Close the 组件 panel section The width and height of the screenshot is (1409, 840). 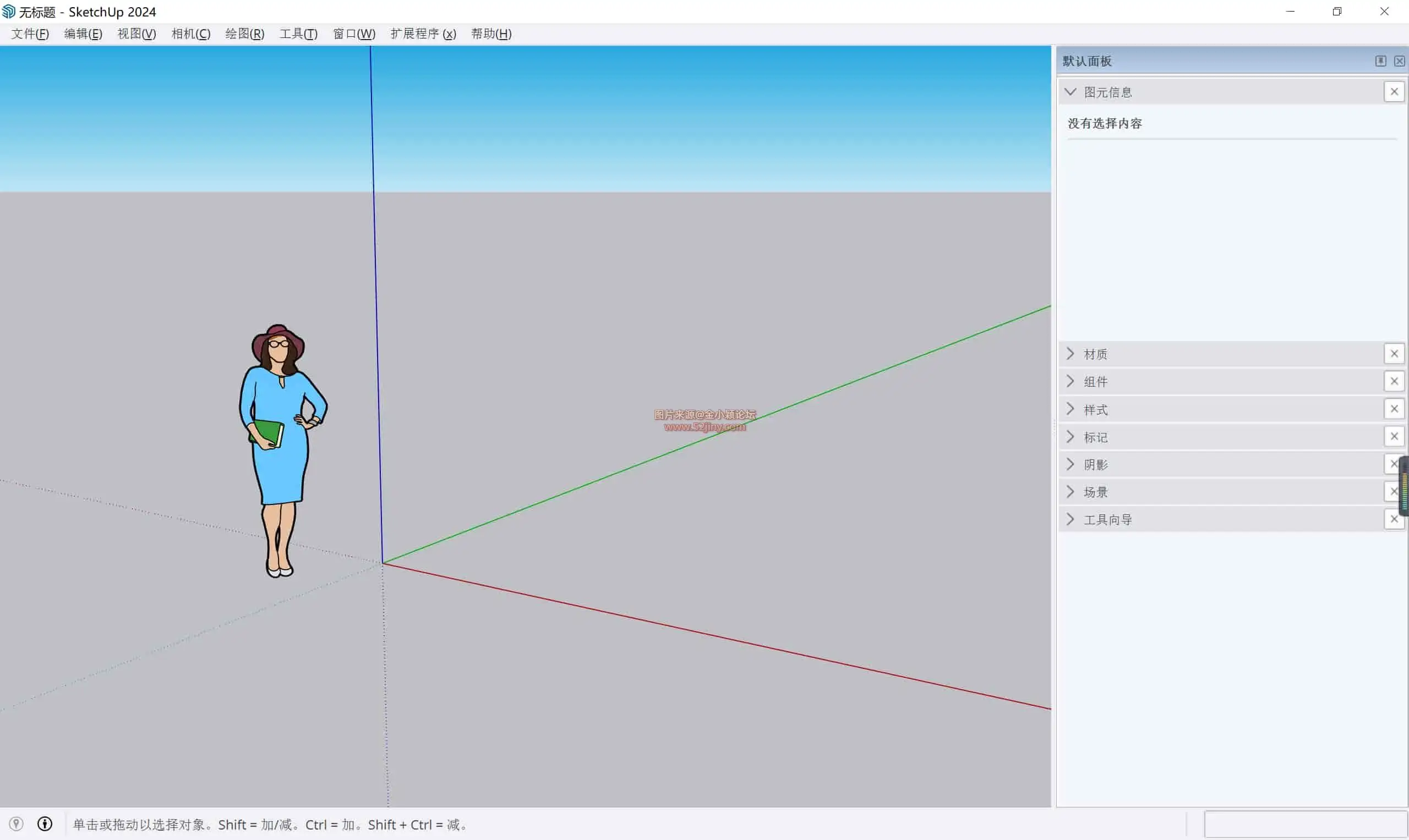pos(1394,382)
